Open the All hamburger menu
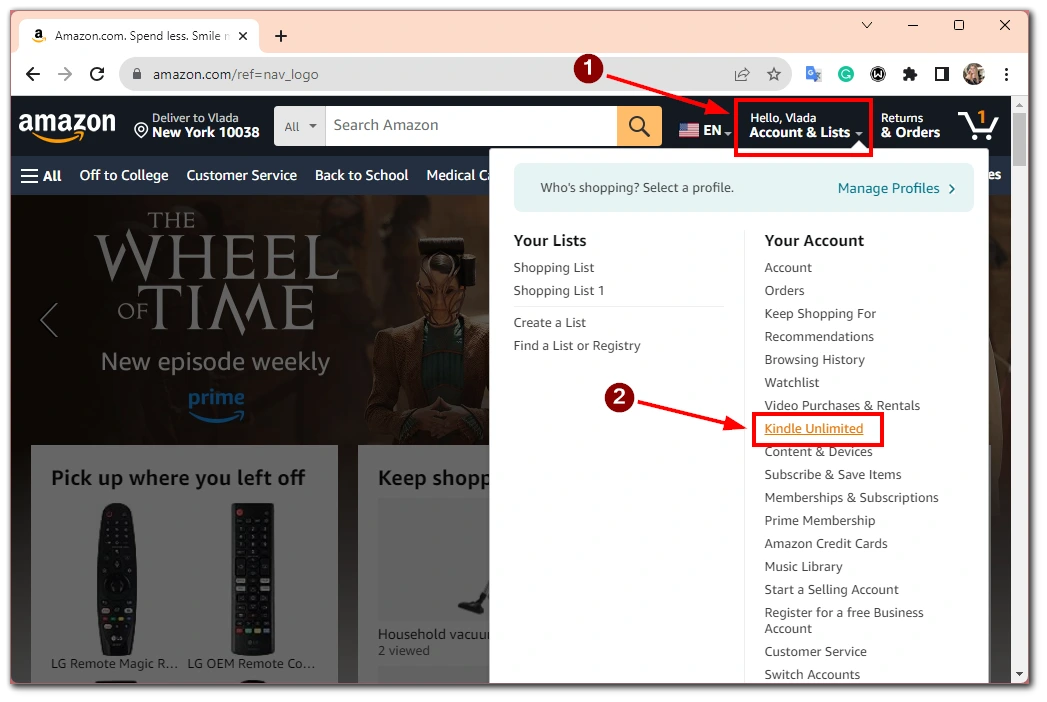The width and height of the screenshot is (1047, 702). click(41, 176)
